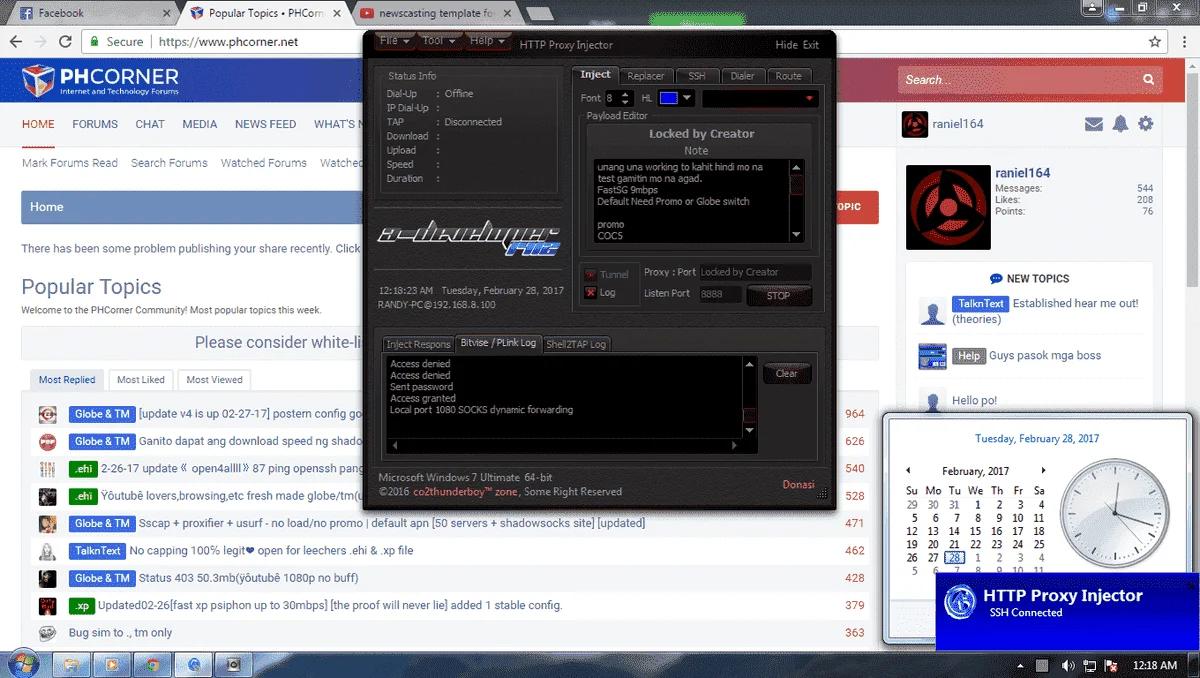Click the large raniel164 profile avatar
Screen dimensions: 1200x678
[948, 207]
